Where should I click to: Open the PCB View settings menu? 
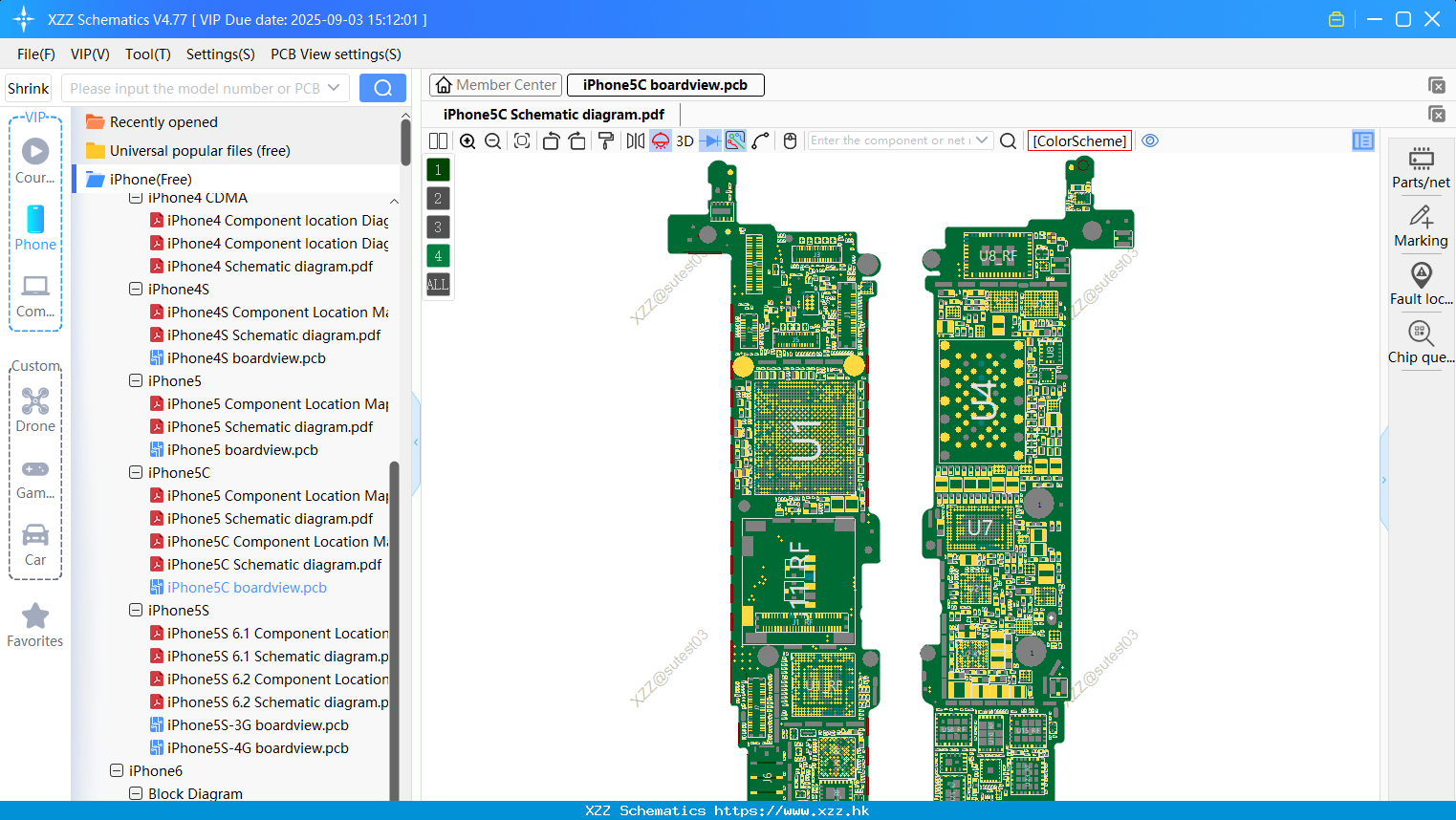click(336, 54)
